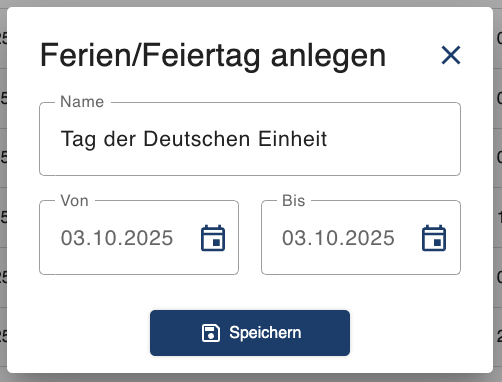Click the Bis date text 03.10.2025
This screenshot has width=502, height=382.
338,238
